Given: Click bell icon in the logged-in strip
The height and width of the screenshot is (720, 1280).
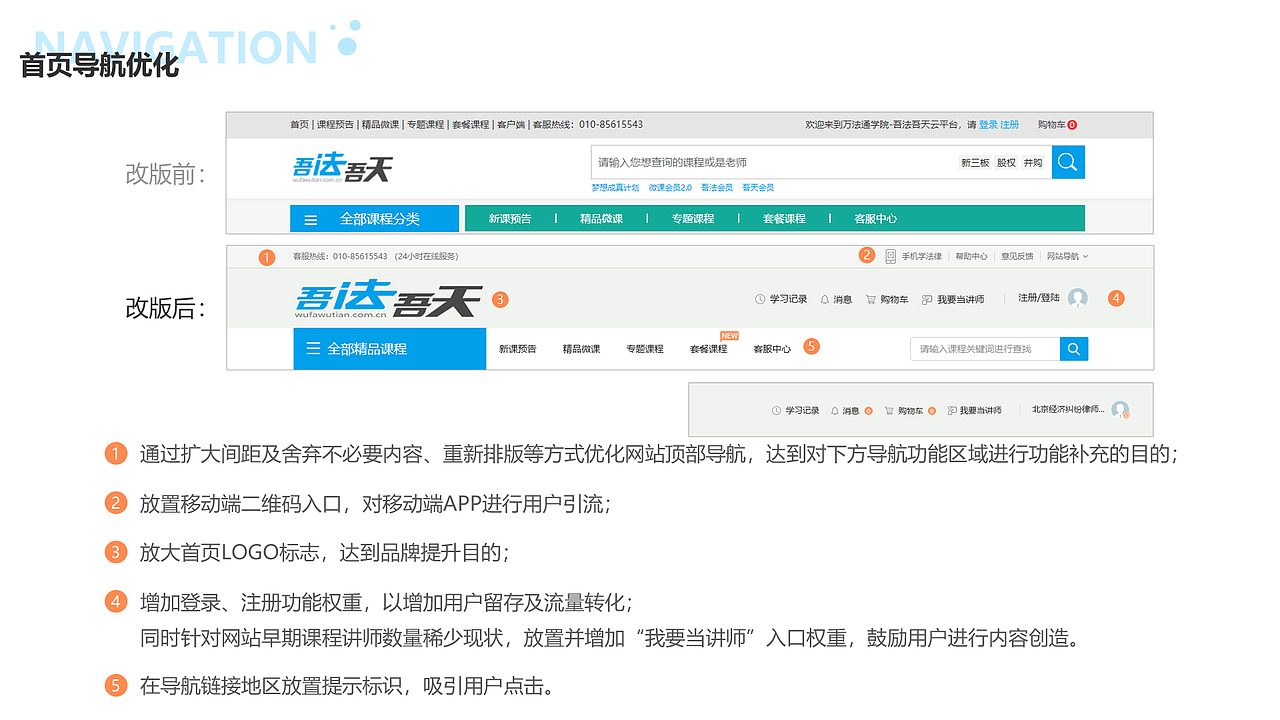Looking at the screenshot, I should (x=835, y=410).
